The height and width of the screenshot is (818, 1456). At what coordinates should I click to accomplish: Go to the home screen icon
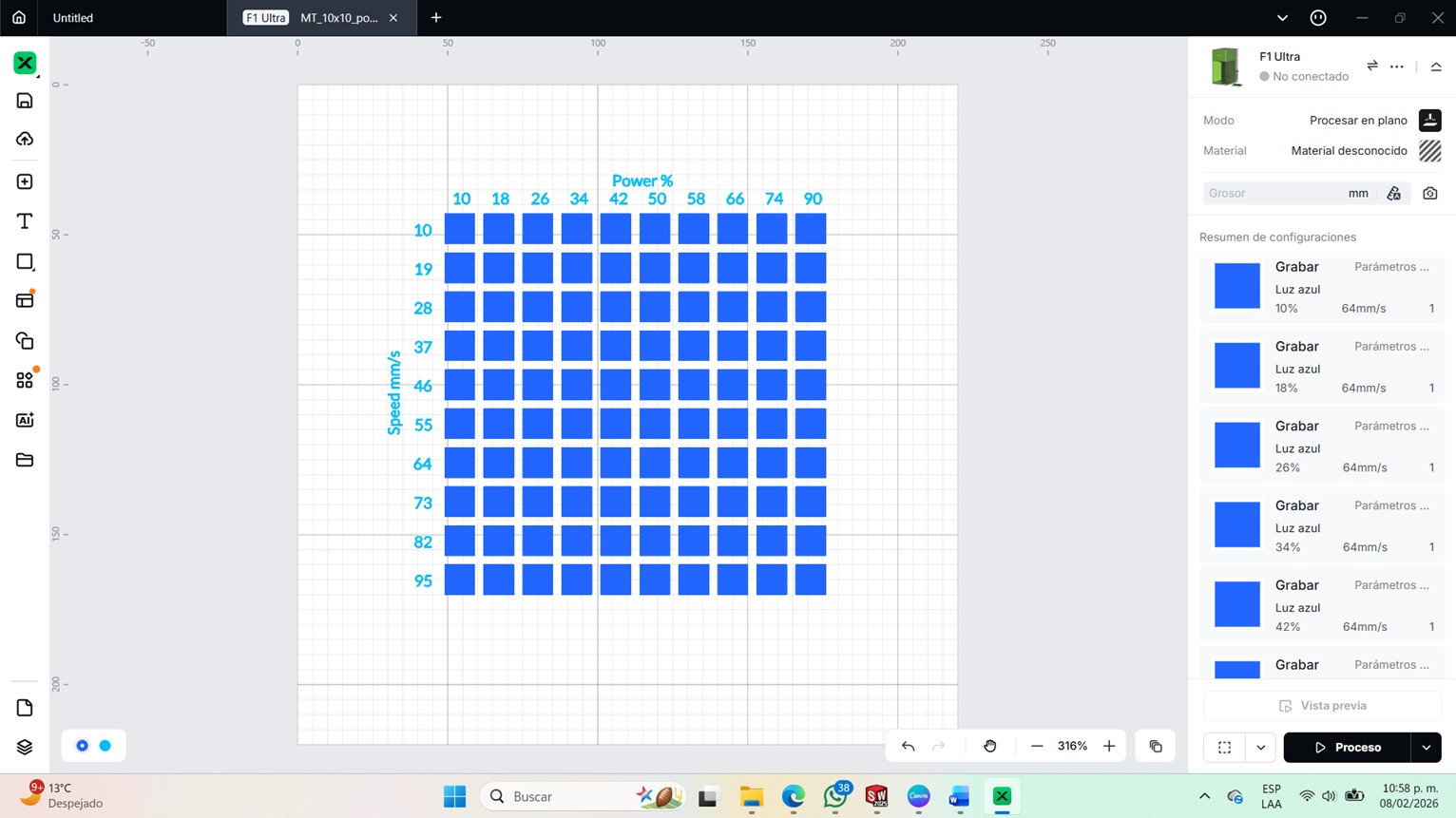19,17
